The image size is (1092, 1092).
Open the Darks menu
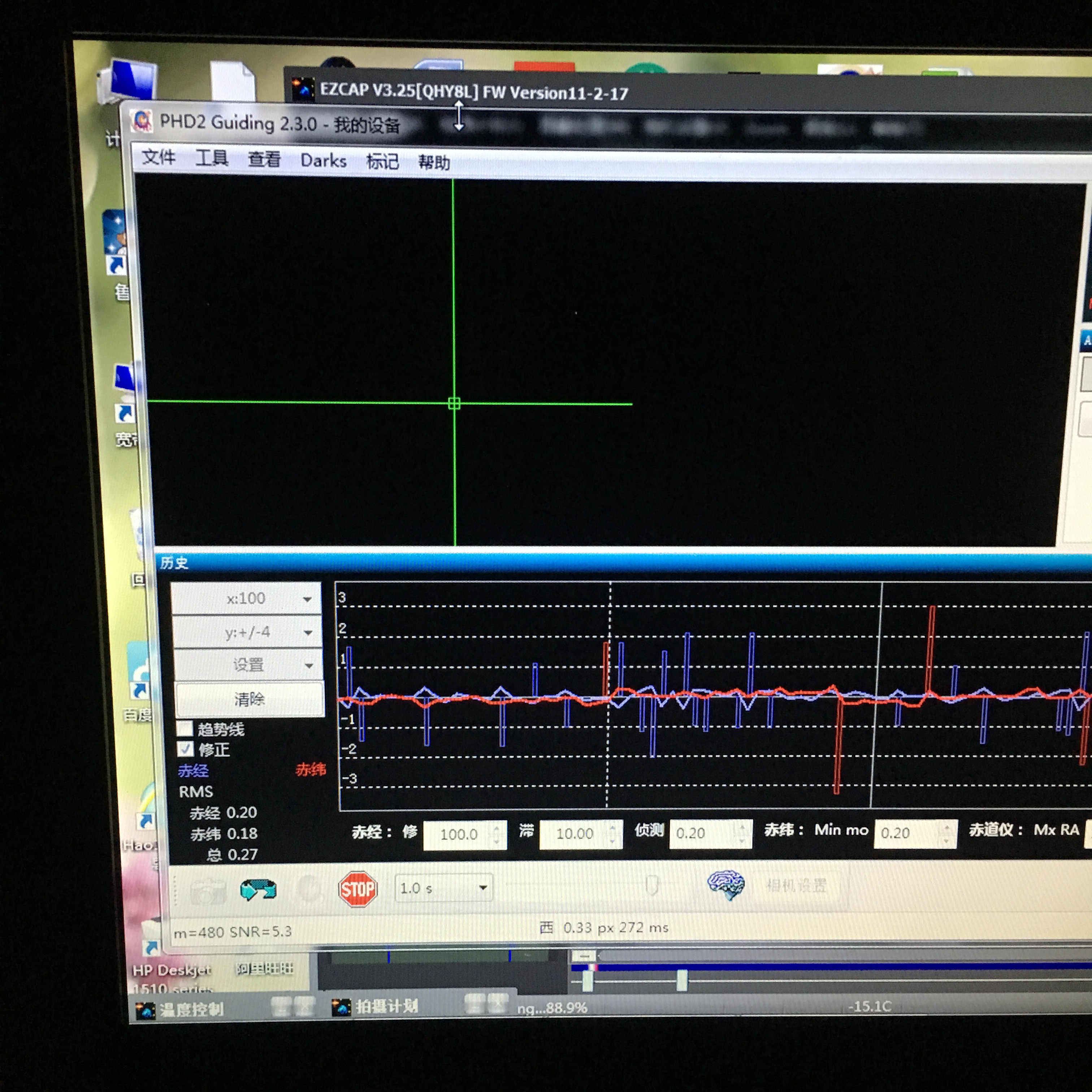(x=323, y=161)
